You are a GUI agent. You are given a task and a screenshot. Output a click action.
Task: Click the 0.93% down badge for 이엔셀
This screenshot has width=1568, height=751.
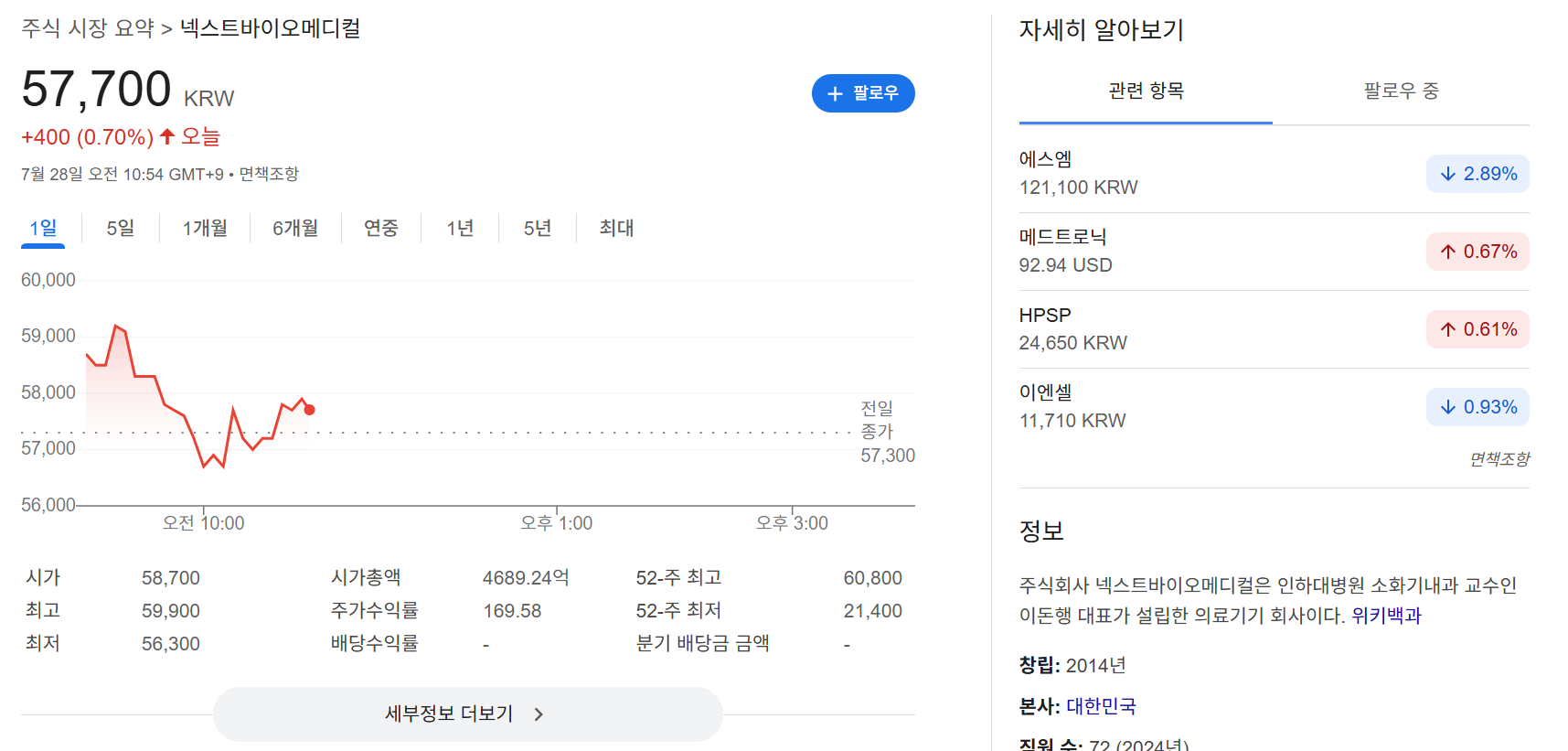click(x=1477, y=407)
